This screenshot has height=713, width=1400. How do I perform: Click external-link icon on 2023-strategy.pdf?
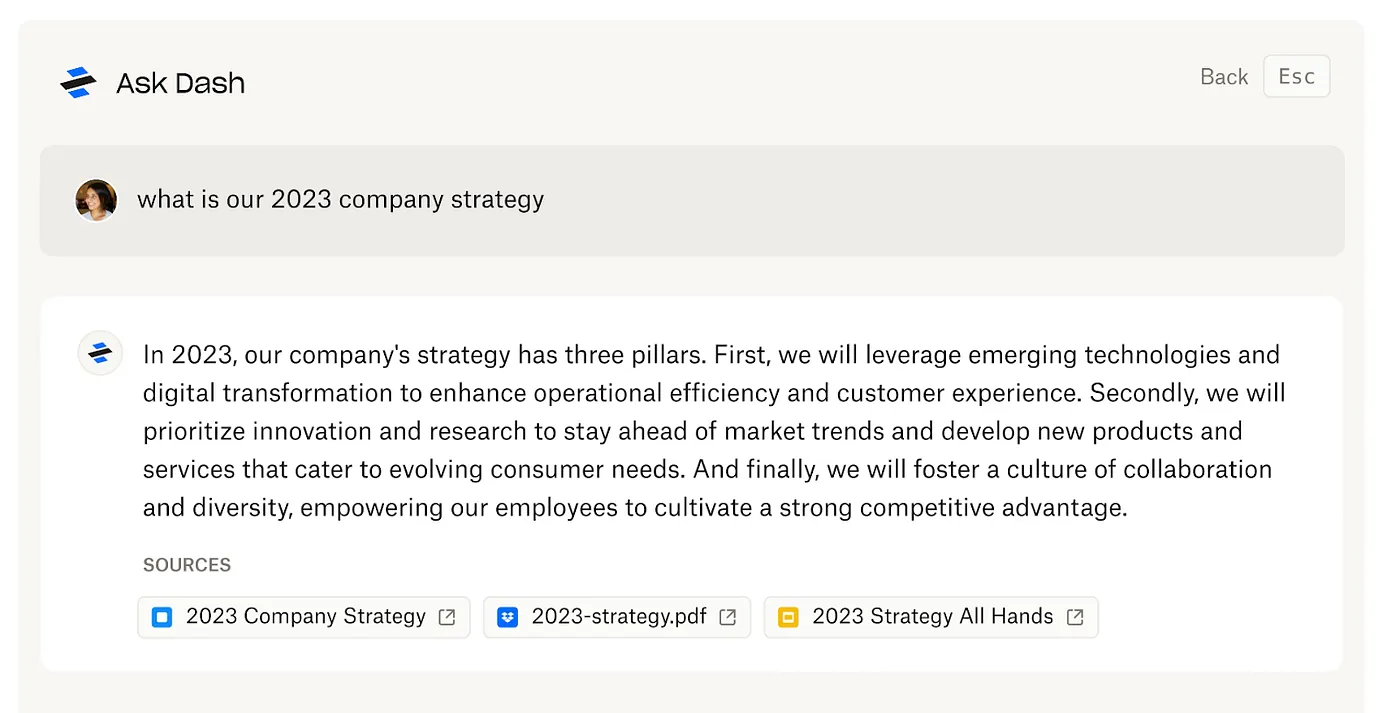[x=728, y=617]
